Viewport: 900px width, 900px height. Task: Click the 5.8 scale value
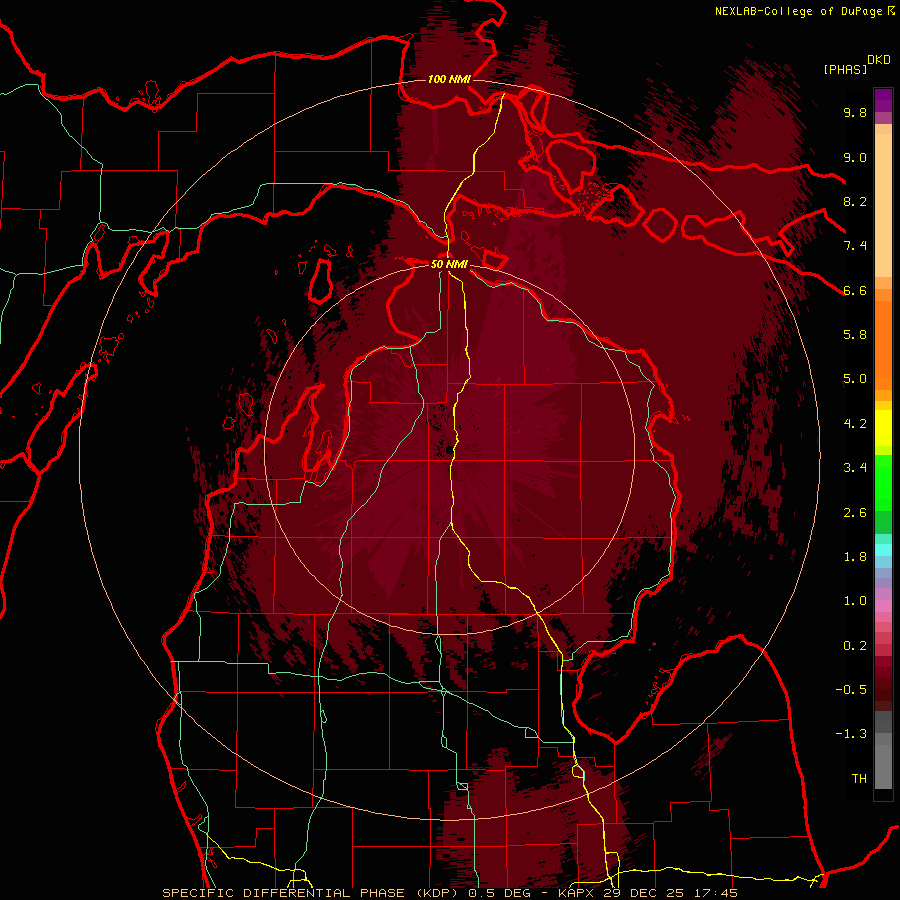click(x=855, y=335)
